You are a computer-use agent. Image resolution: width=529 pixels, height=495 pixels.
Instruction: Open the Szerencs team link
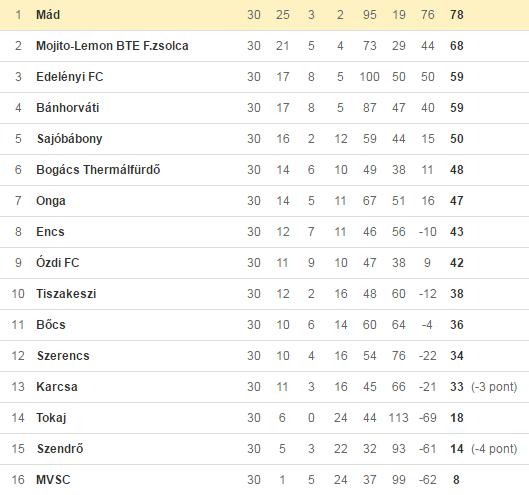pyautogui.click(x=63, y=356)
